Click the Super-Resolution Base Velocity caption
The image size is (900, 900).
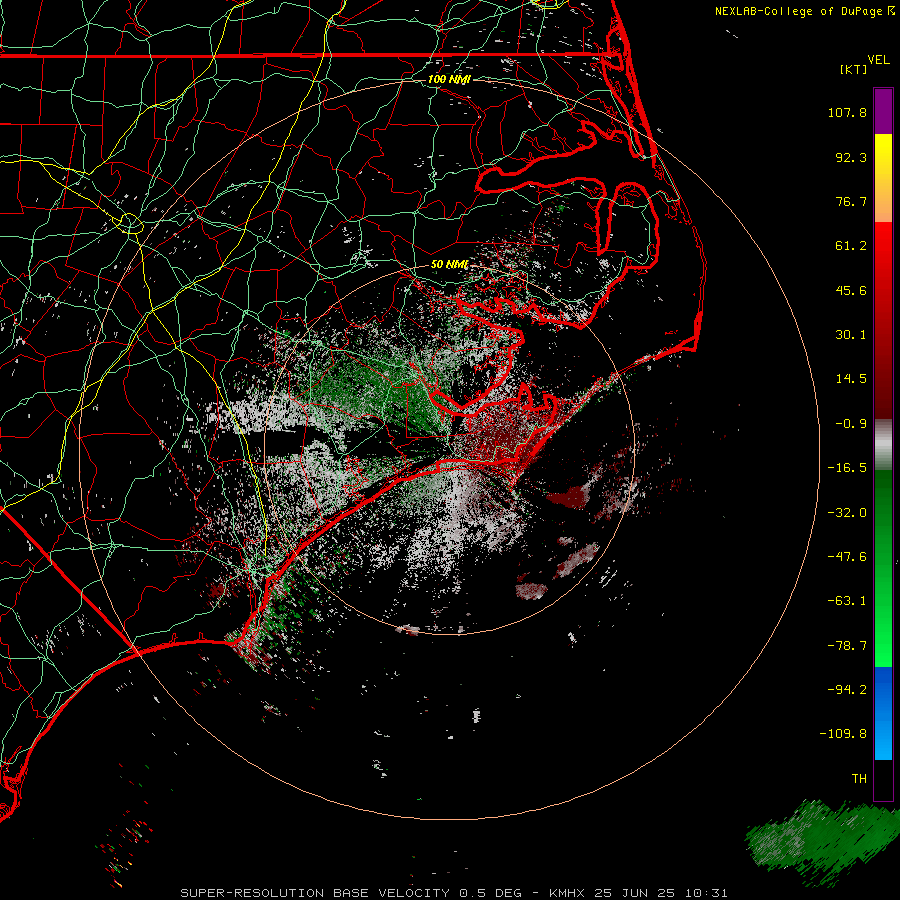453,893
